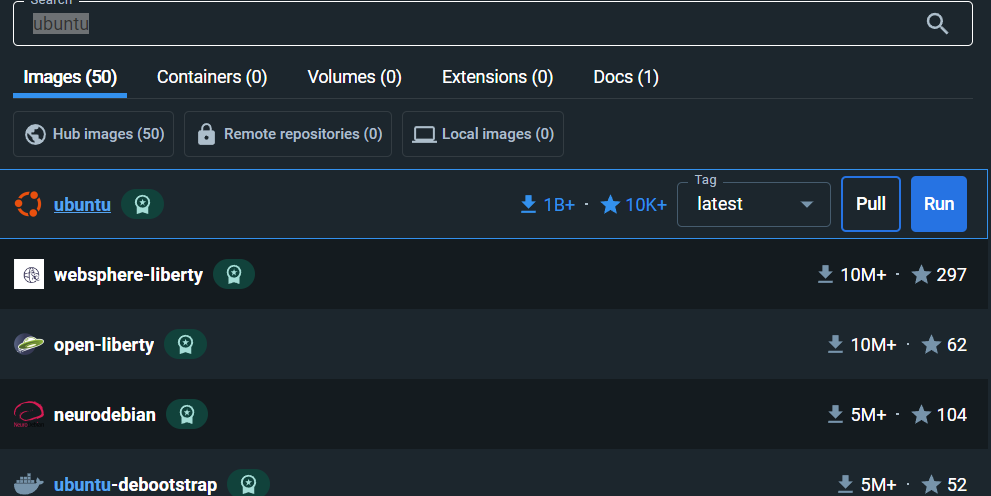Click the websphere-liberty logo thumbnail
The height and width of the screenshot is (496, 991).
point(29,274)
